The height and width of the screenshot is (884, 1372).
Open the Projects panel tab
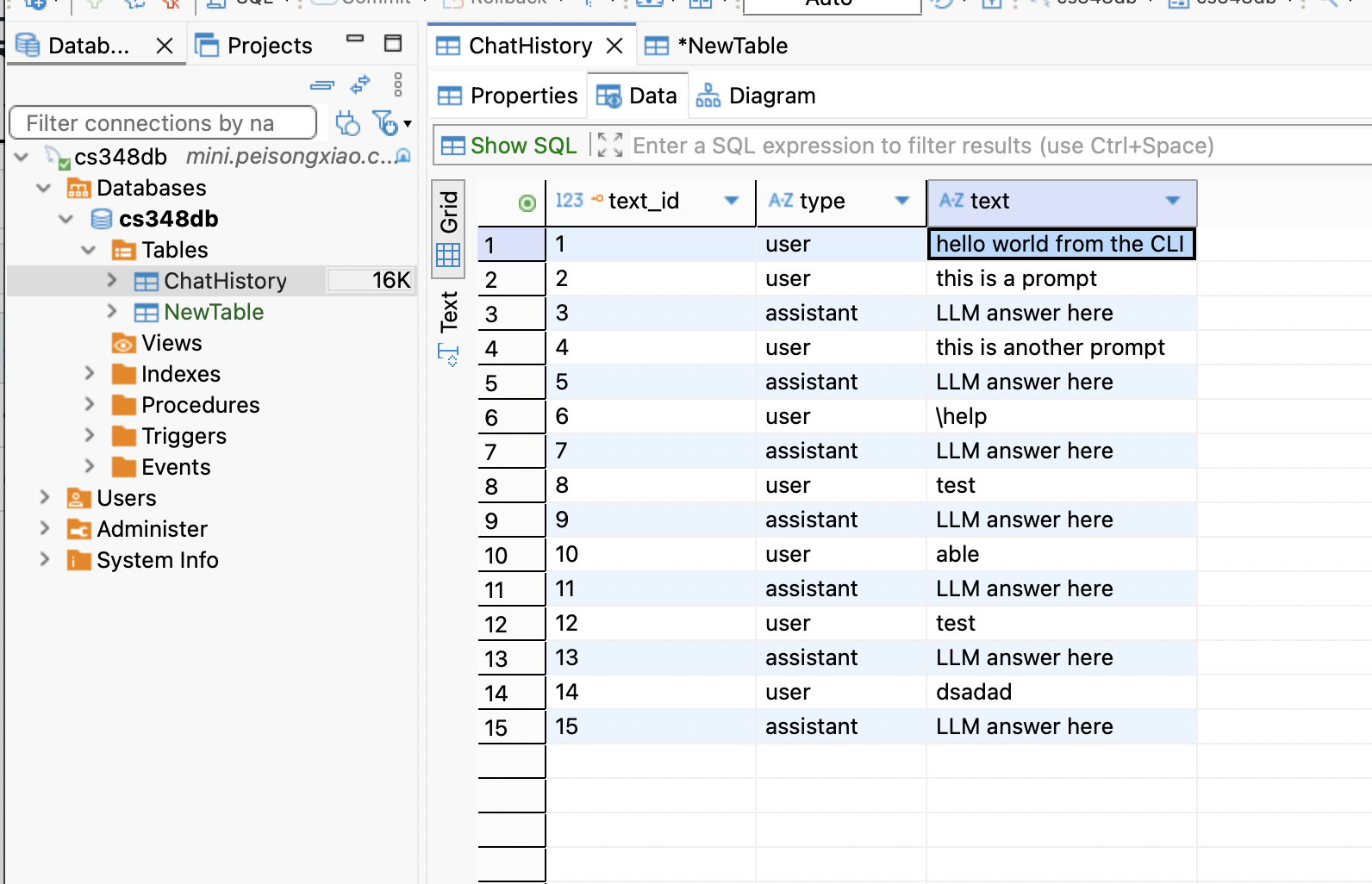254,46
